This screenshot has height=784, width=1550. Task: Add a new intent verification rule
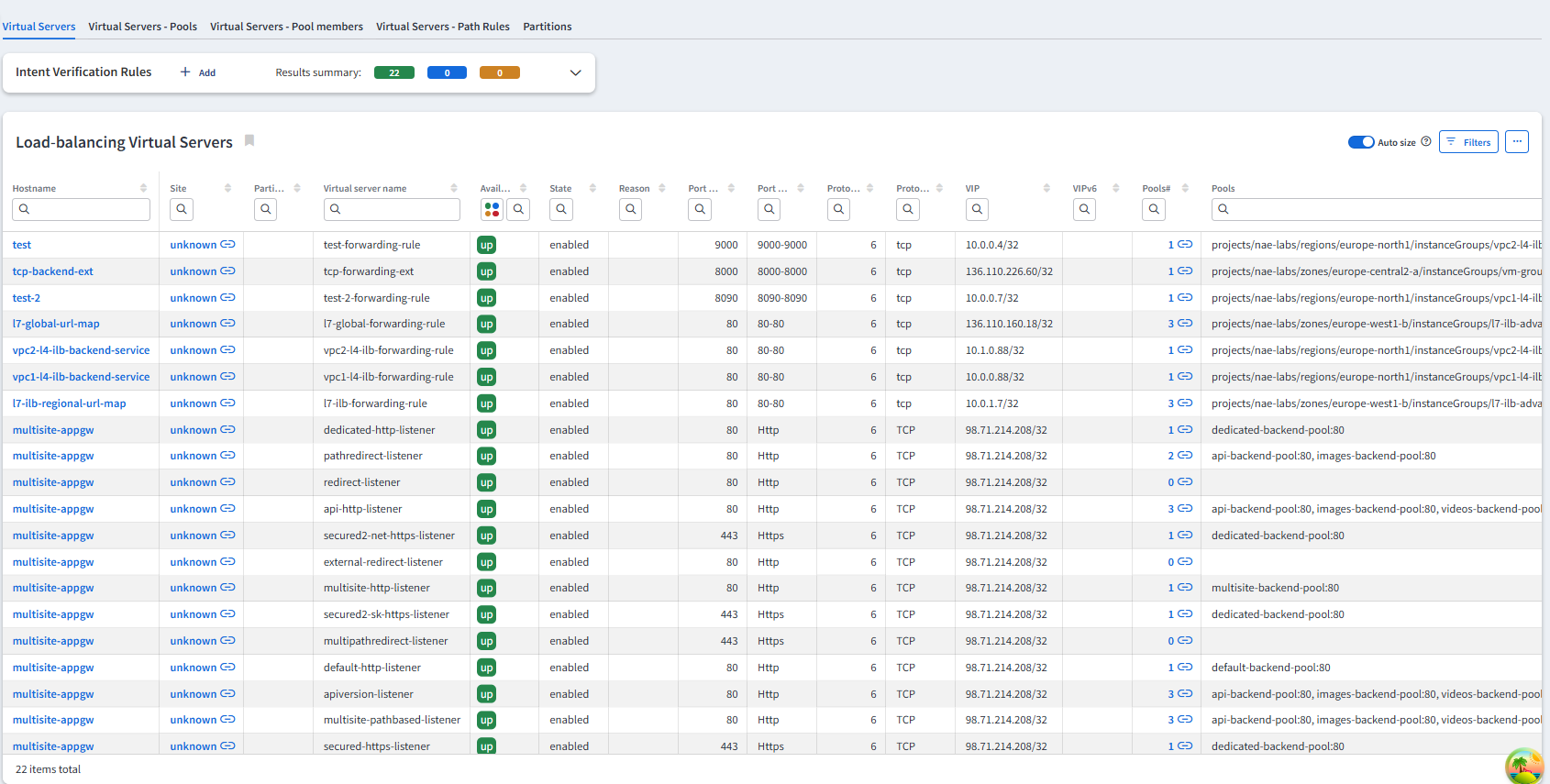pyautogui.click(x=198, y=72)
